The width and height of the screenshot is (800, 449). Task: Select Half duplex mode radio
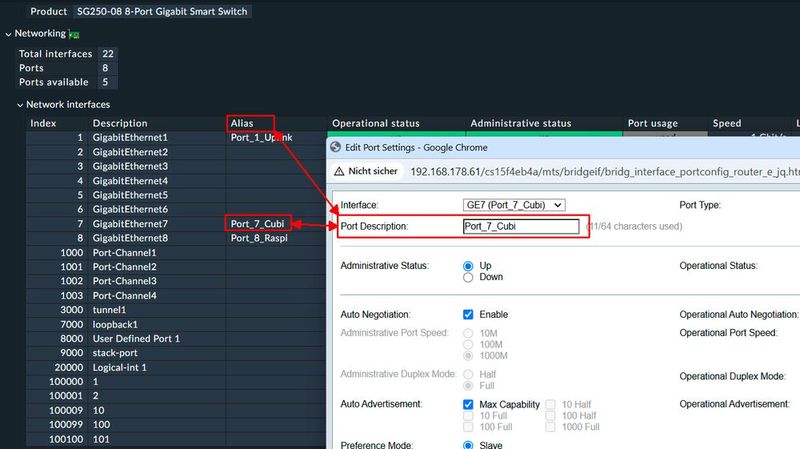click(x=468, y=375)
